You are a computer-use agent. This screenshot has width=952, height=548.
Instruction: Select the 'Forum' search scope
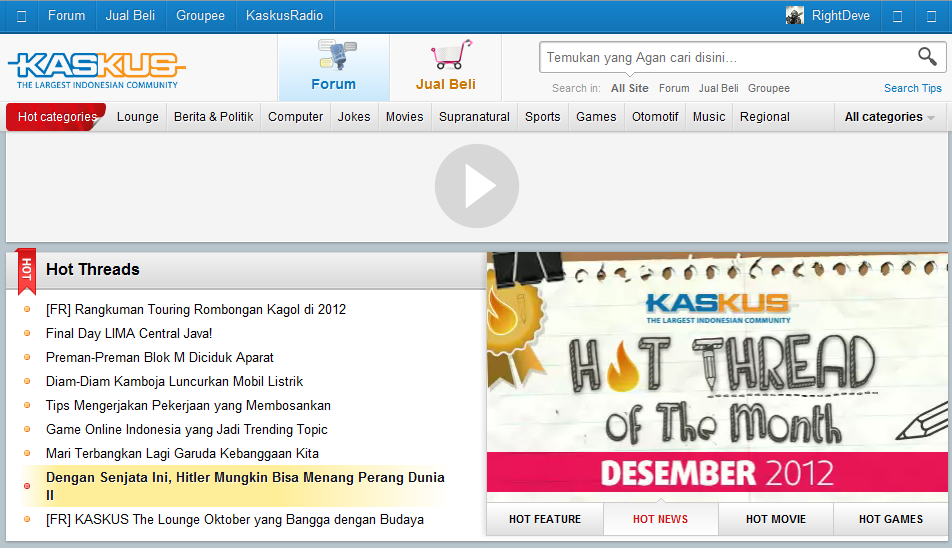pyautogui.click(x=674, y=88)
